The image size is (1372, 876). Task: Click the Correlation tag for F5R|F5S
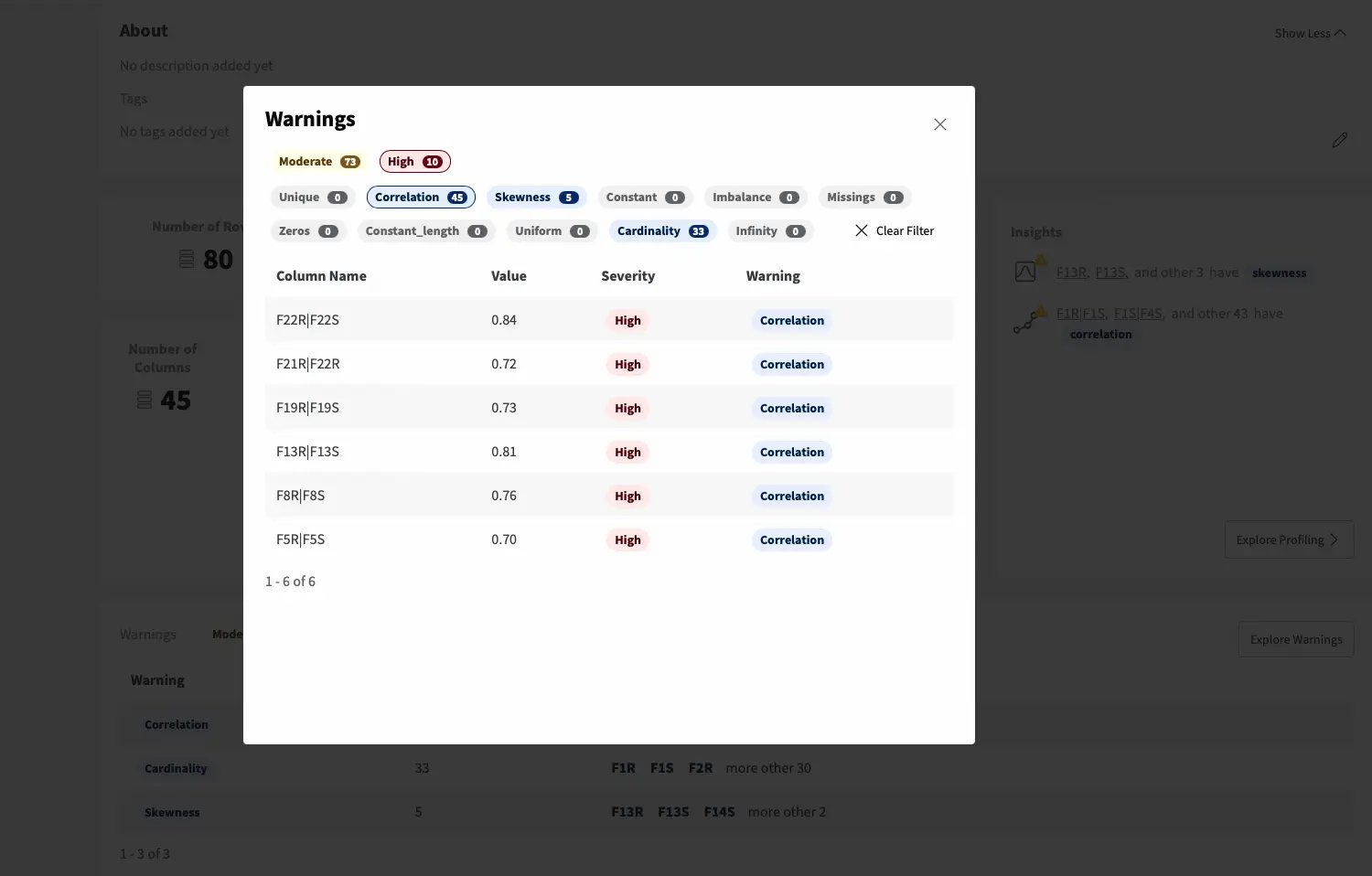(x=792, y=540)
